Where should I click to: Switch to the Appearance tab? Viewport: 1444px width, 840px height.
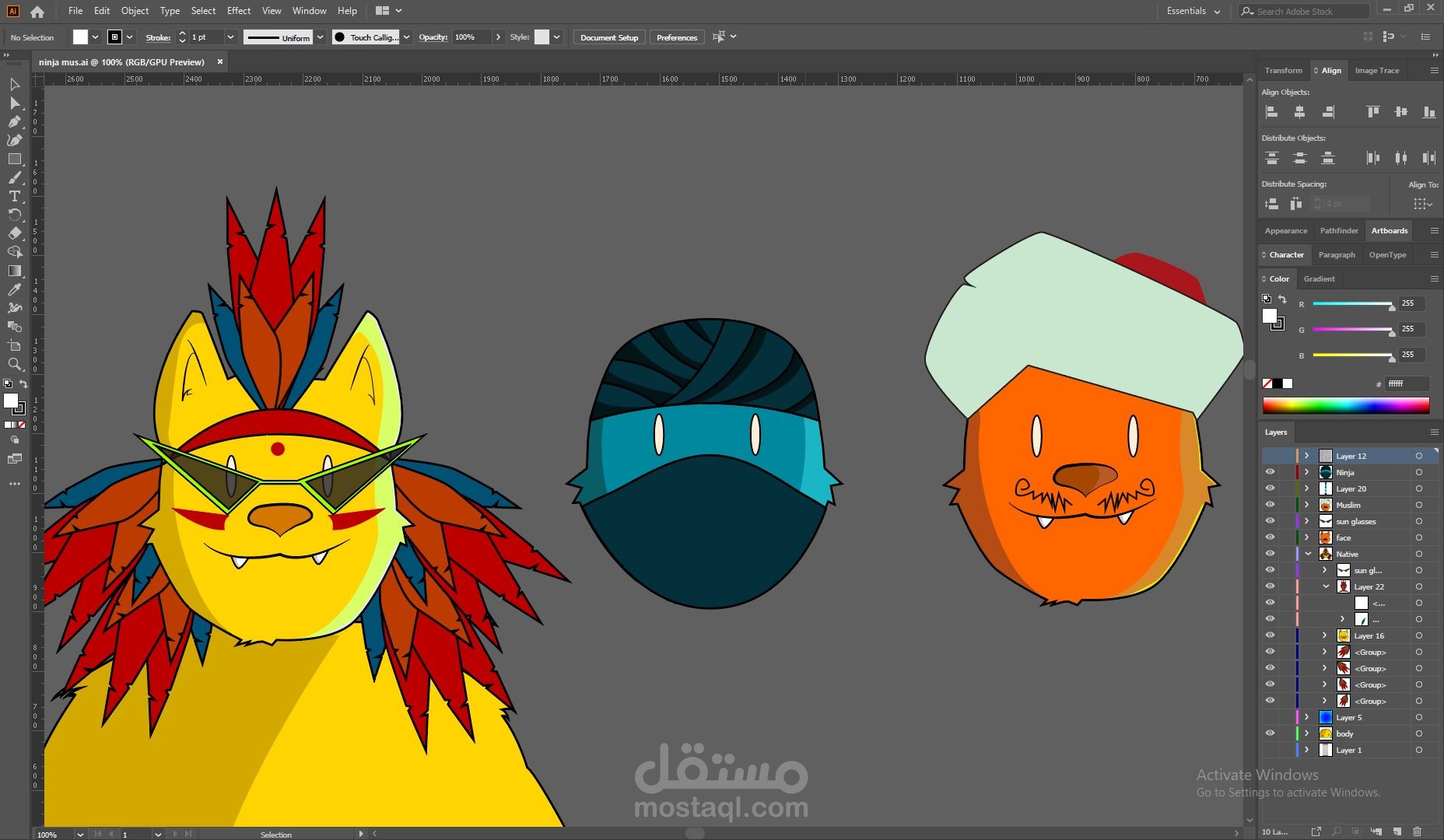coord(1286,230)
